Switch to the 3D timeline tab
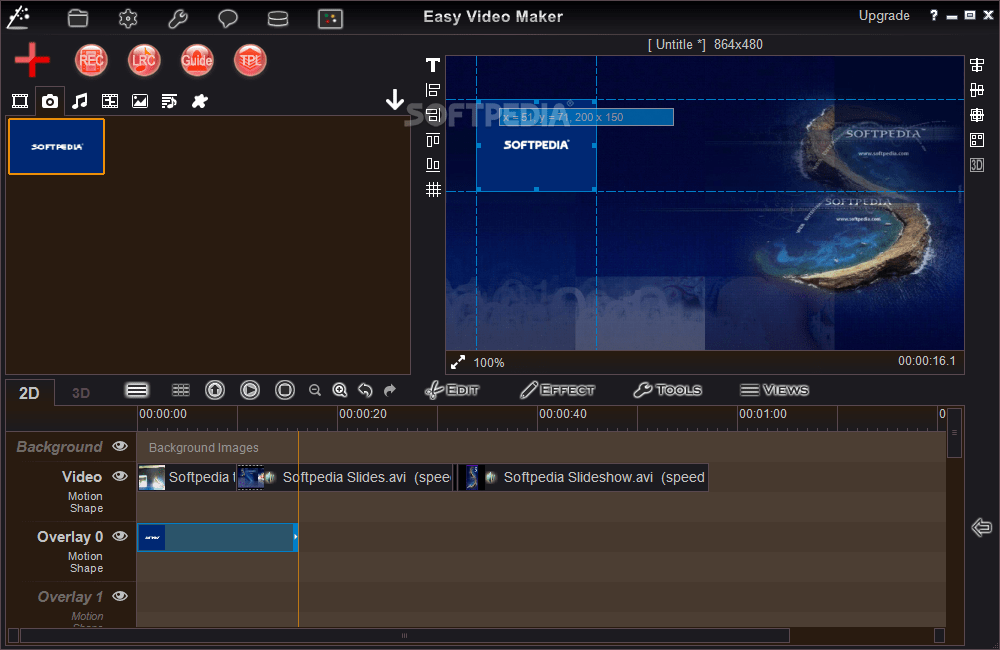This screenshot has height=650, width=1000. pyautogui.click(x=80, y=392)
